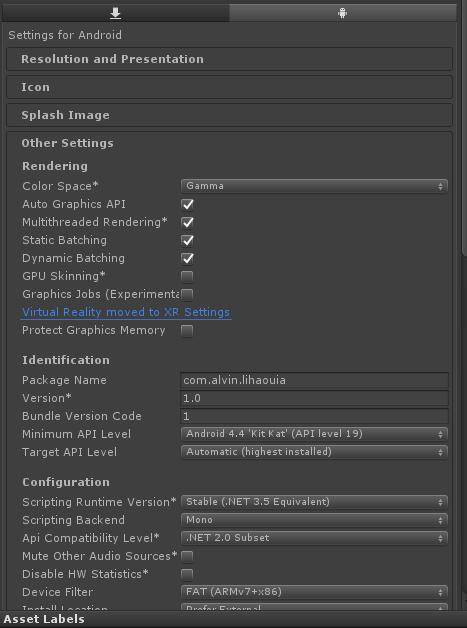Viewport: 467px width, 628px height.
Task: Expand the Splash Image section
Action: (x=230, y=115)
